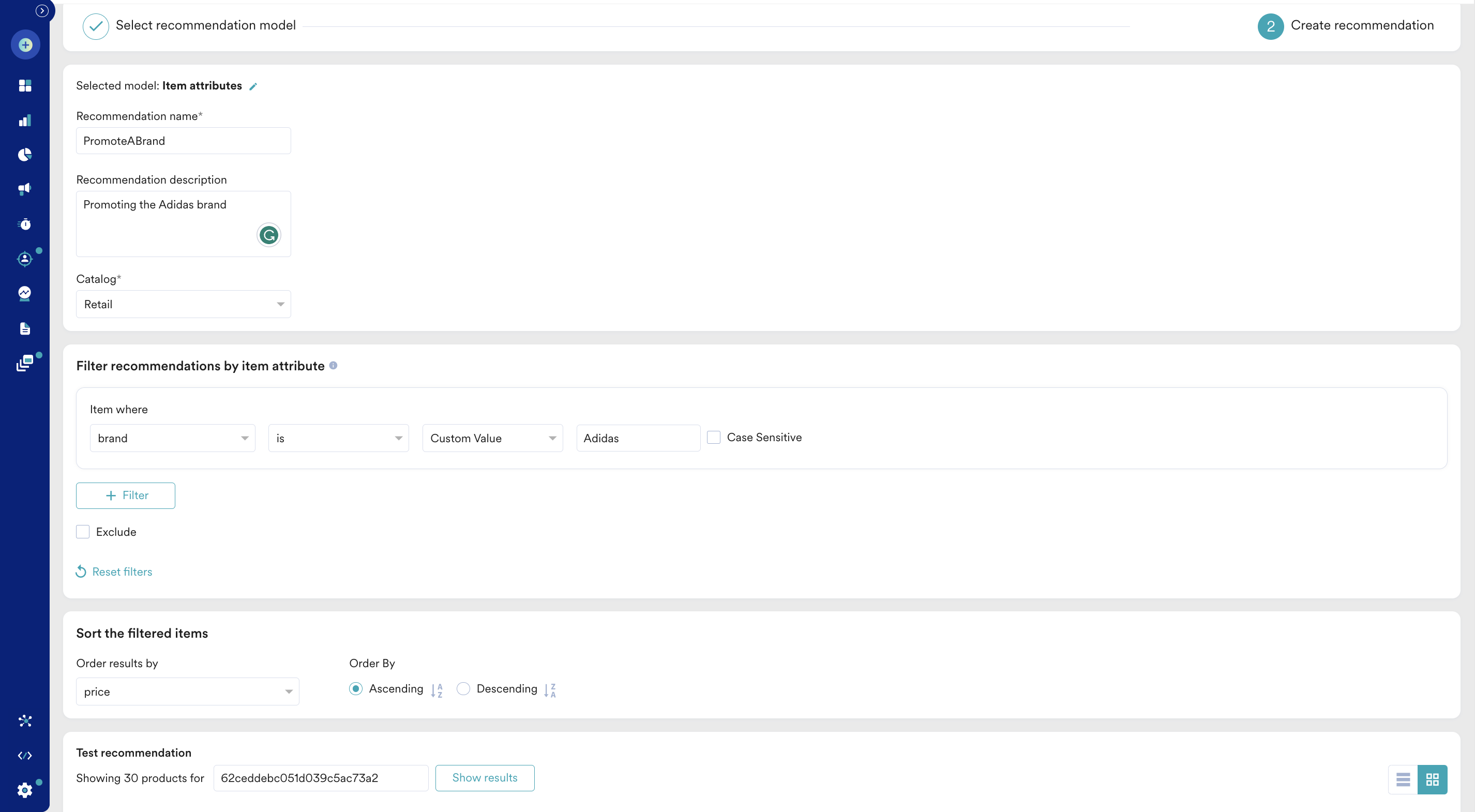
Task: Open the Catalog Retail dropdown
Action: (183, 304)
